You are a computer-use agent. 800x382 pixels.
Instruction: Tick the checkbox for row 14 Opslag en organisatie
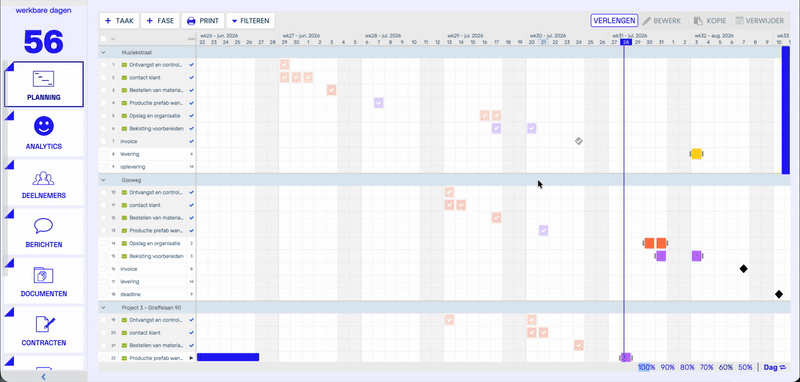click(x=104, y=243)
